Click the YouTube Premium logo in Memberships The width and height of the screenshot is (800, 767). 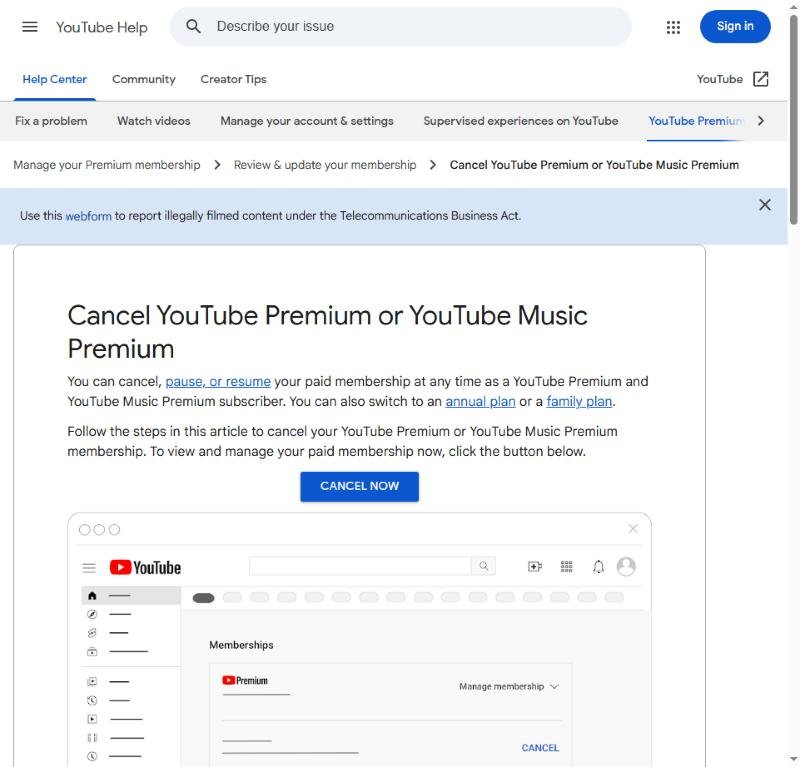[245, 680]
